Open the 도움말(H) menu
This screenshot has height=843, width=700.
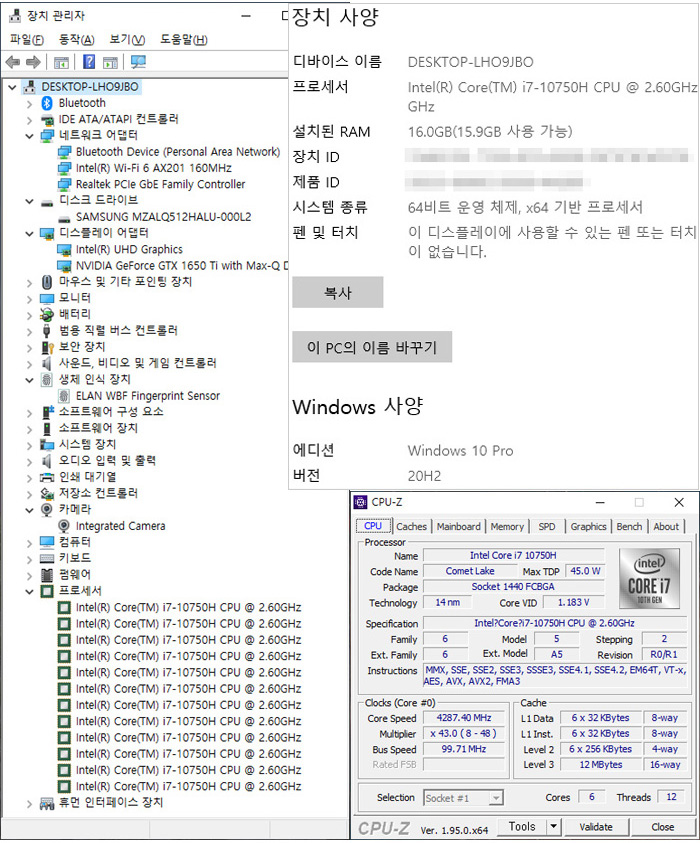coord(184,40)
